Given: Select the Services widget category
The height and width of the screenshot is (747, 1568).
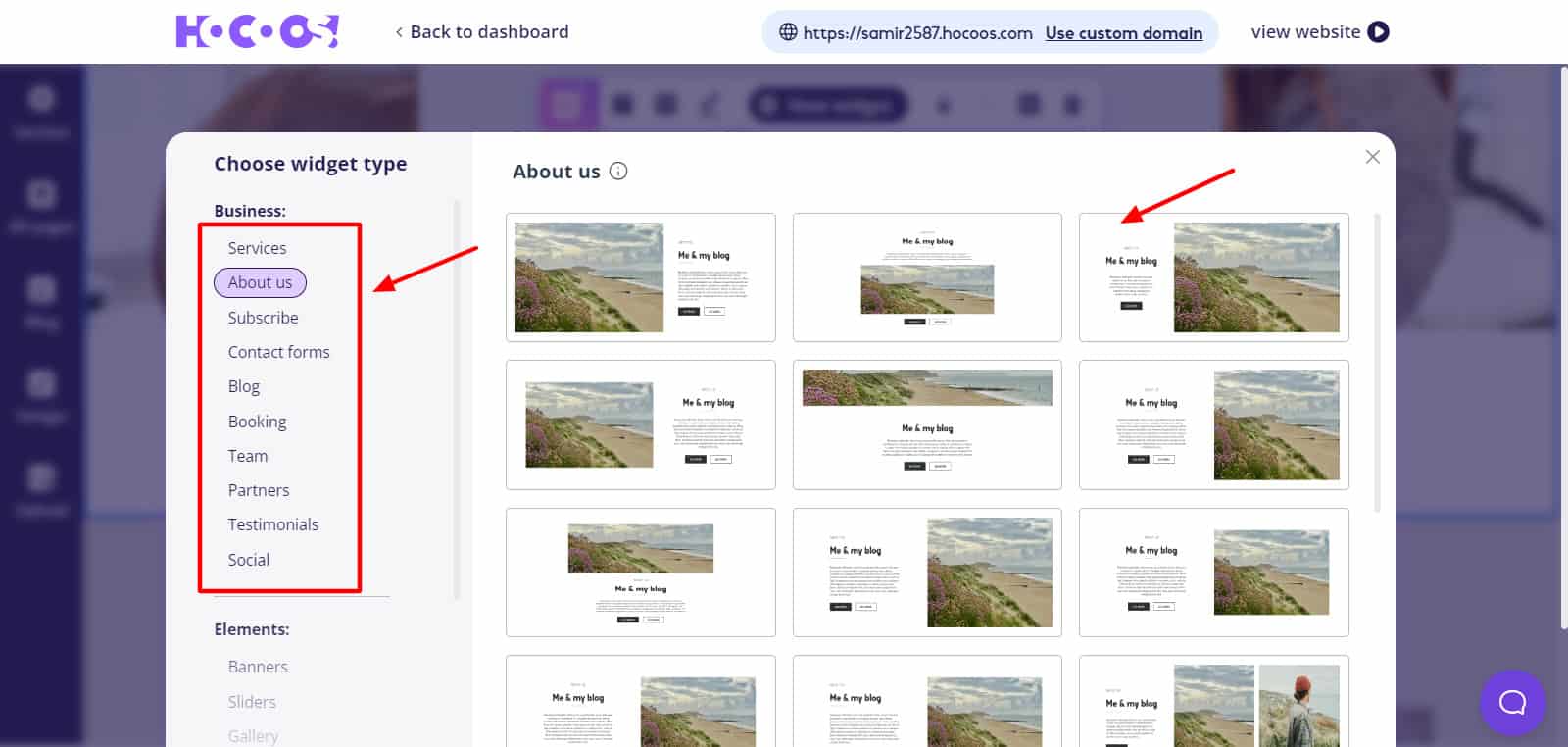Looking at the screenshot, I should [x=257, y=248].
